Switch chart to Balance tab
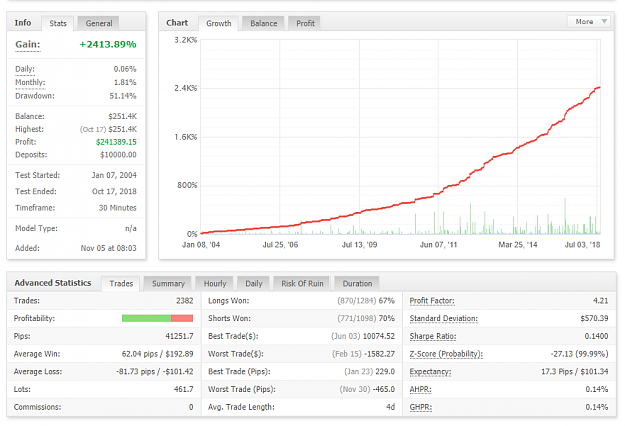The height and width of the screenshot is (426, 625). click(x=263, y=24)
